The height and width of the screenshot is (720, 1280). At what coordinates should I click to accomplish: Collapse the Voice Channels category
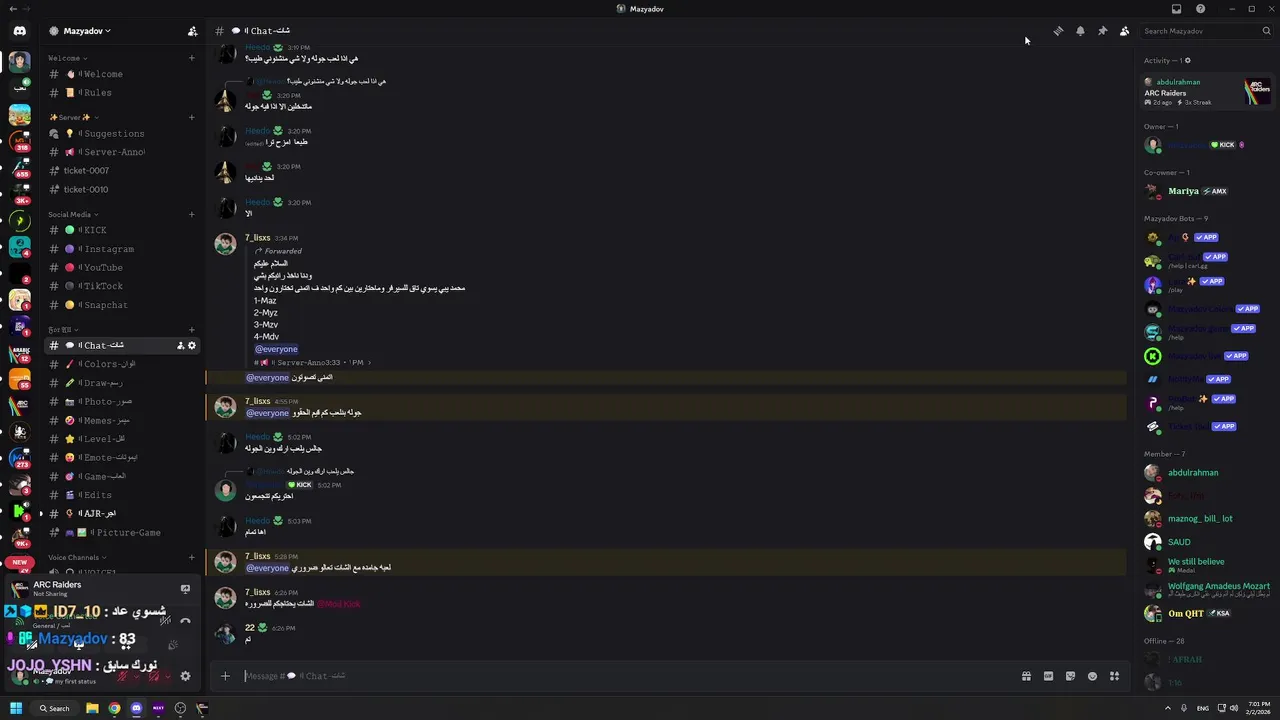tap(77, 557)
